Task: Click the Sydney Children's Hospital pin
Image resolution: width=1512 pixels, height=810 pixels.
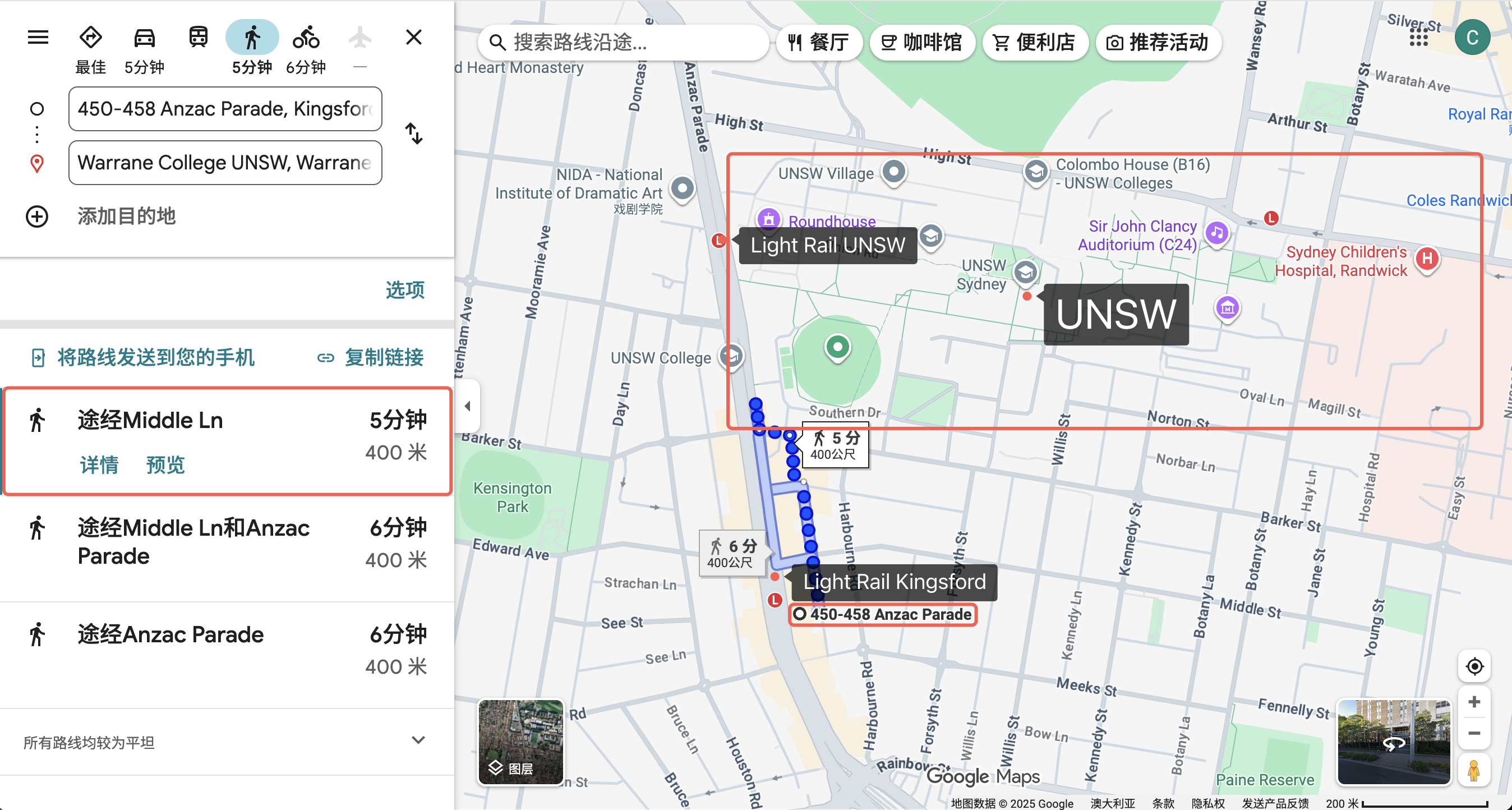Action: coord(1427,259)
